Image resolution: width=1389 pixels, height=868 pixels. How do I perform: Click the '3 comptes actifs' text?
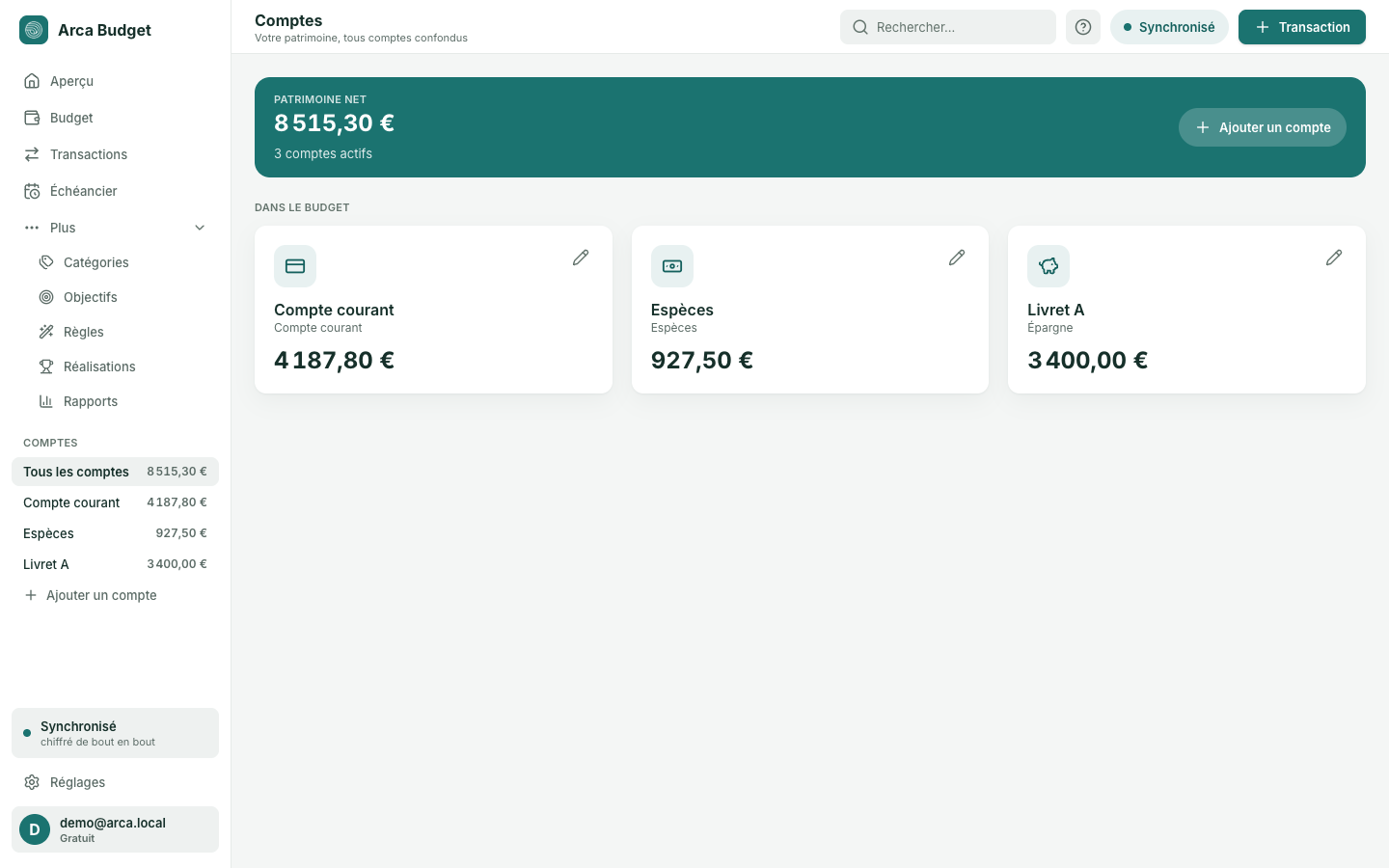323,153
